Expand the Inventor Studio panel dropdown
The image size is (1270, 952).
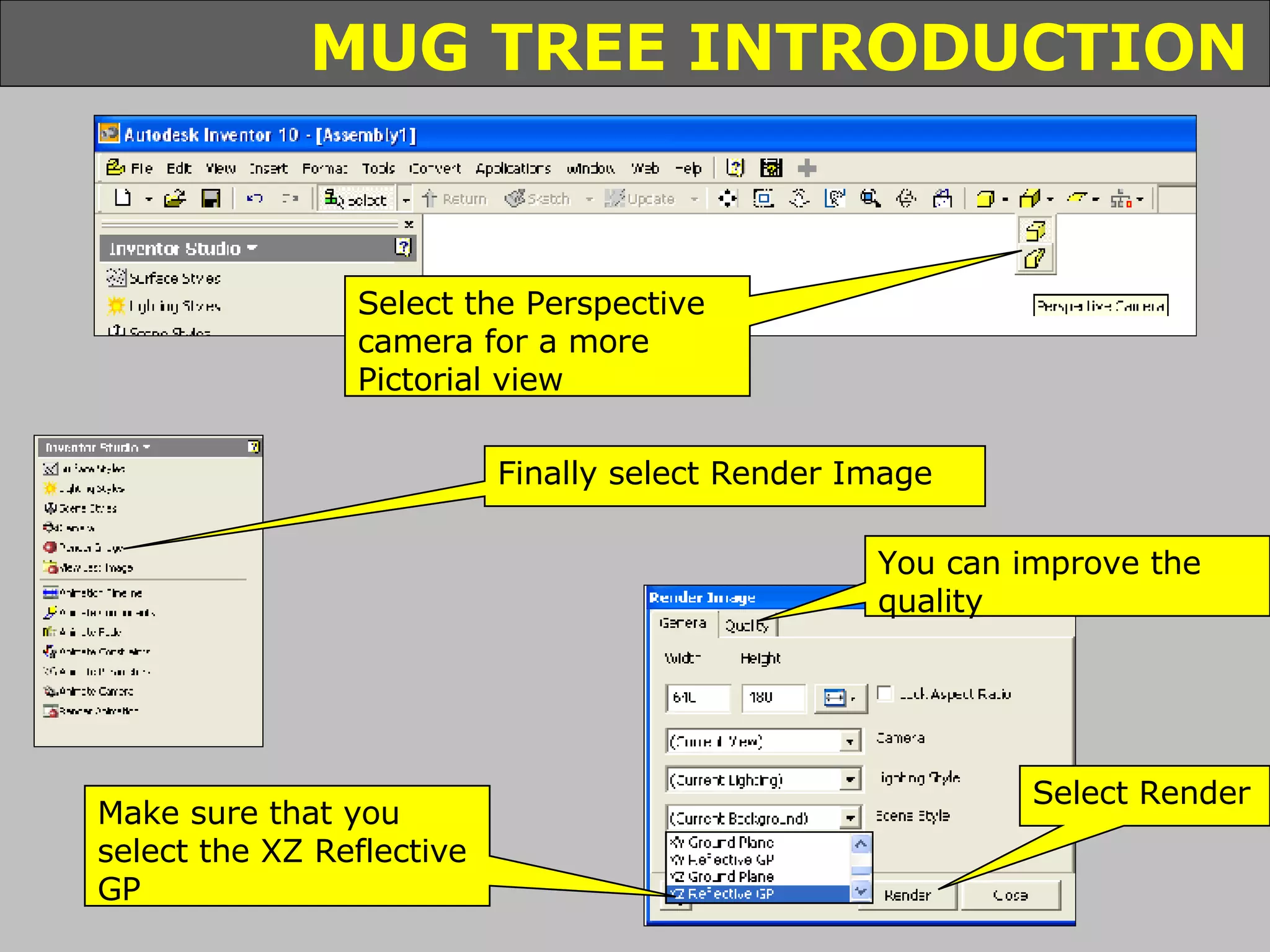pos(252,249)
